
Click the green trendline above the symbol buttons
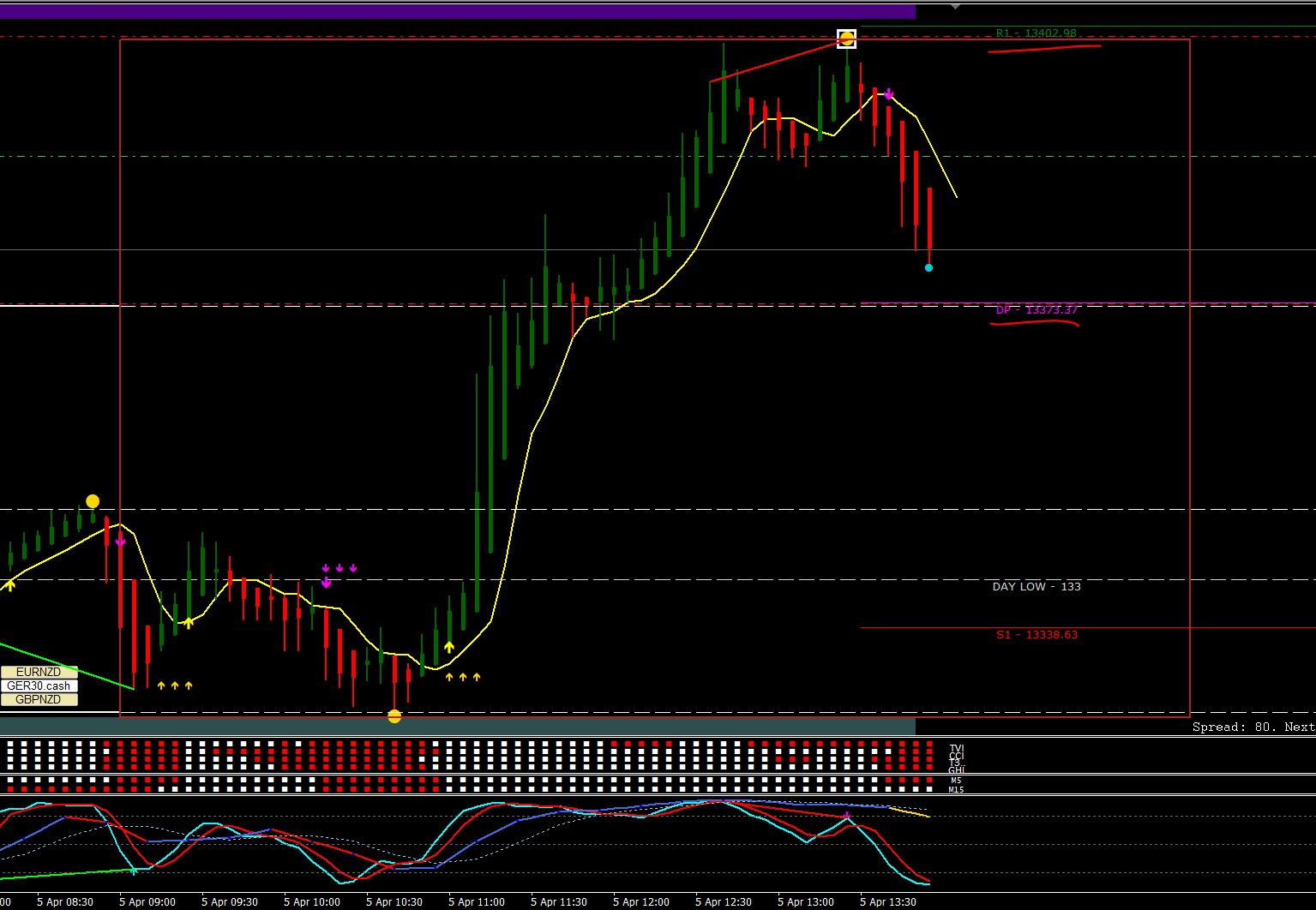click(67, 666)
